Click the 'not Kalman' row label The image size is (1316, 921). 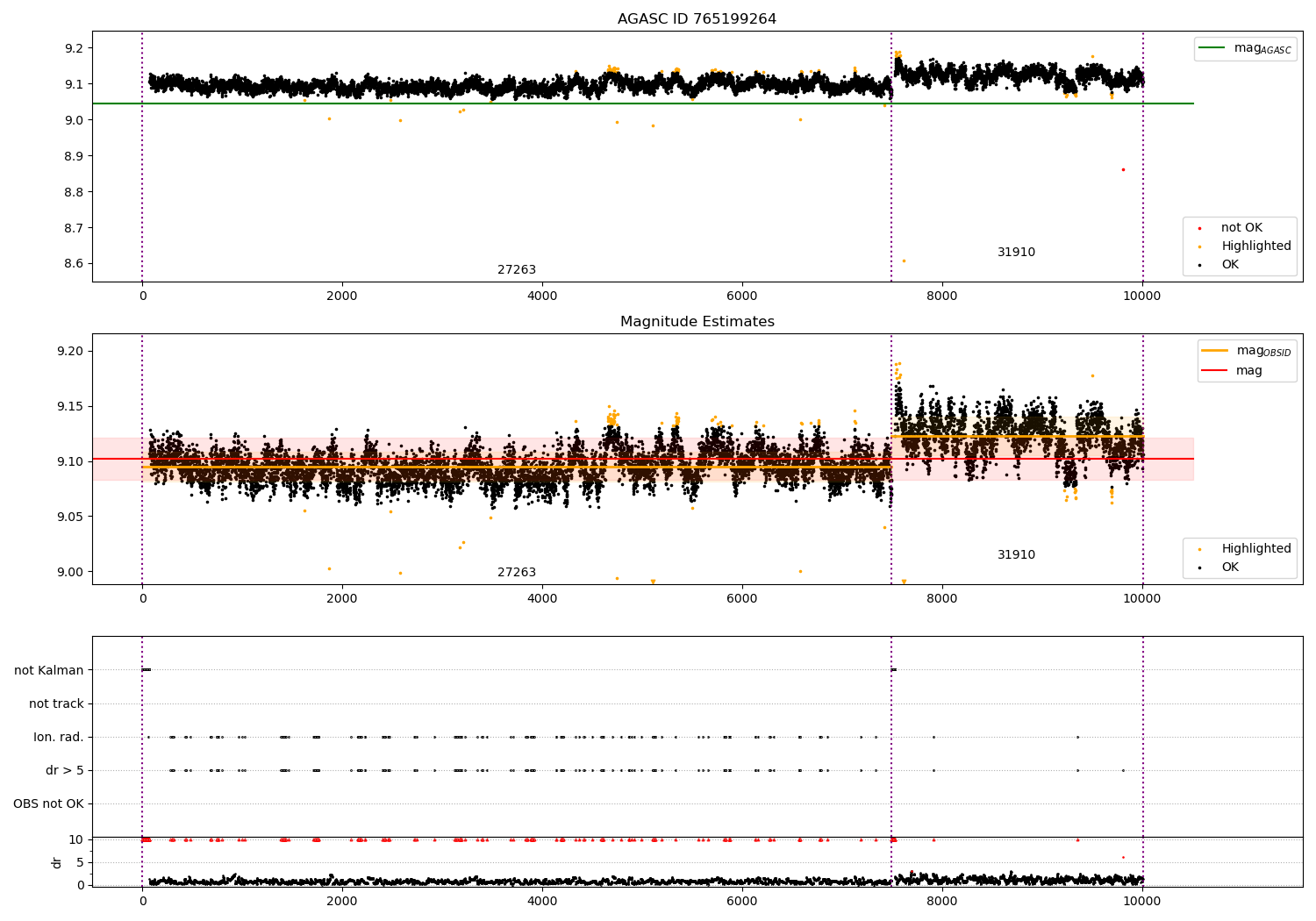point(49,671)
